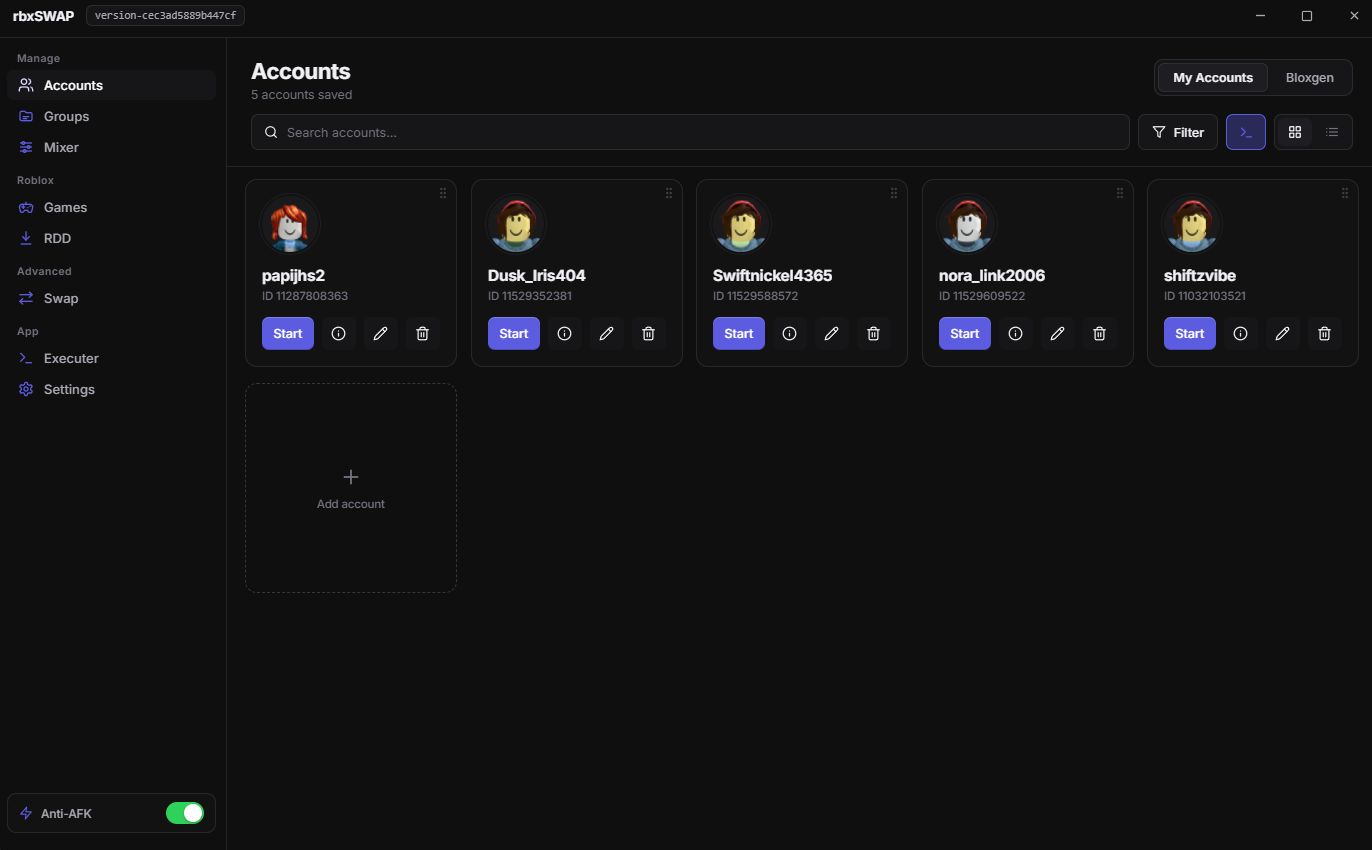Delete the Swiftnickel4365 account

click(x=873, y=334)
